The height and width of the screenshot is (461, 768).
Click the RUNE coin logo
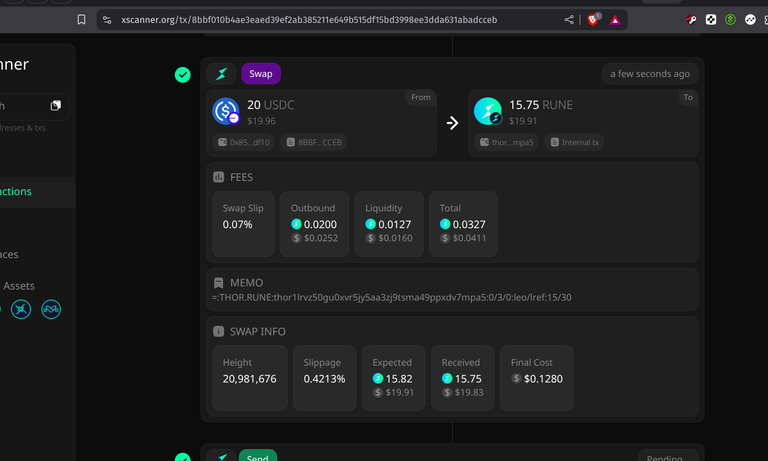[x=488, y=111]
